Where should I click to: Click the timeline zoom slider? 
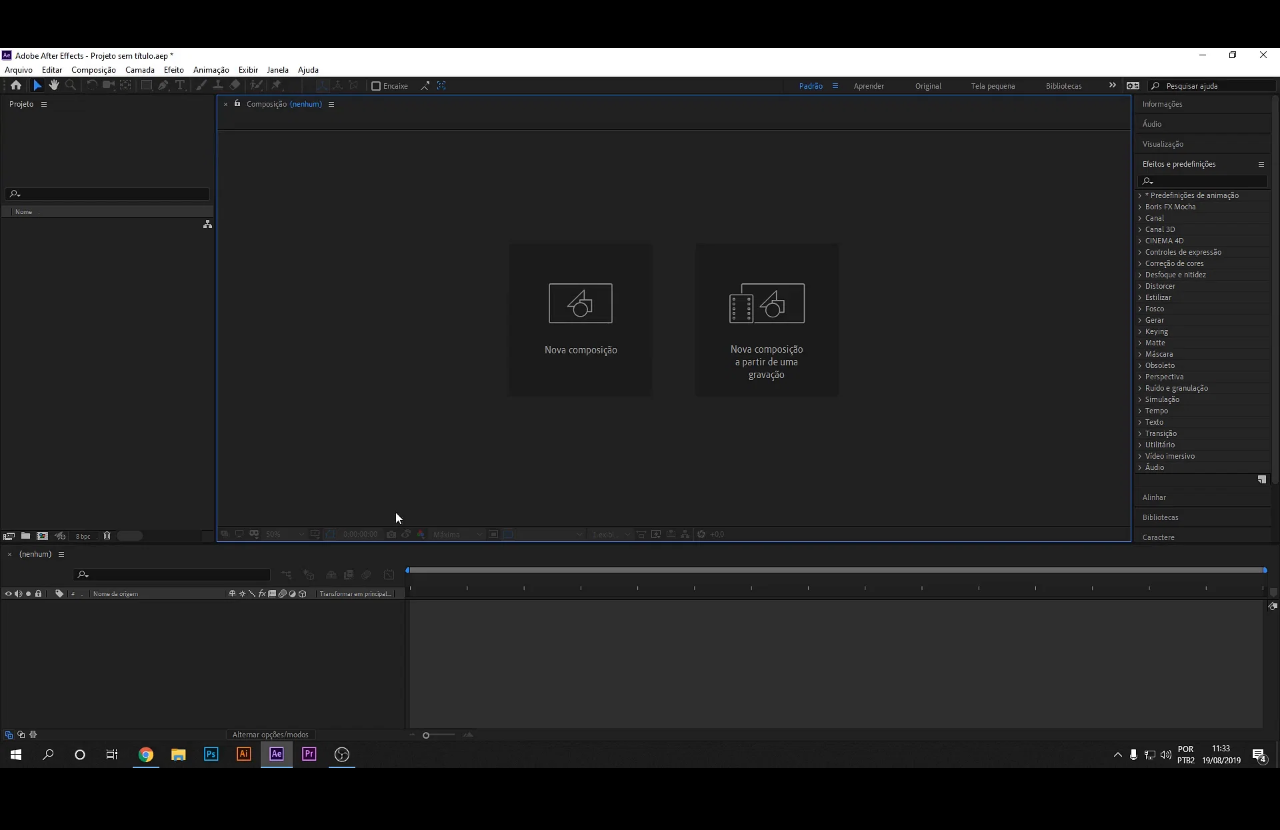426,735
